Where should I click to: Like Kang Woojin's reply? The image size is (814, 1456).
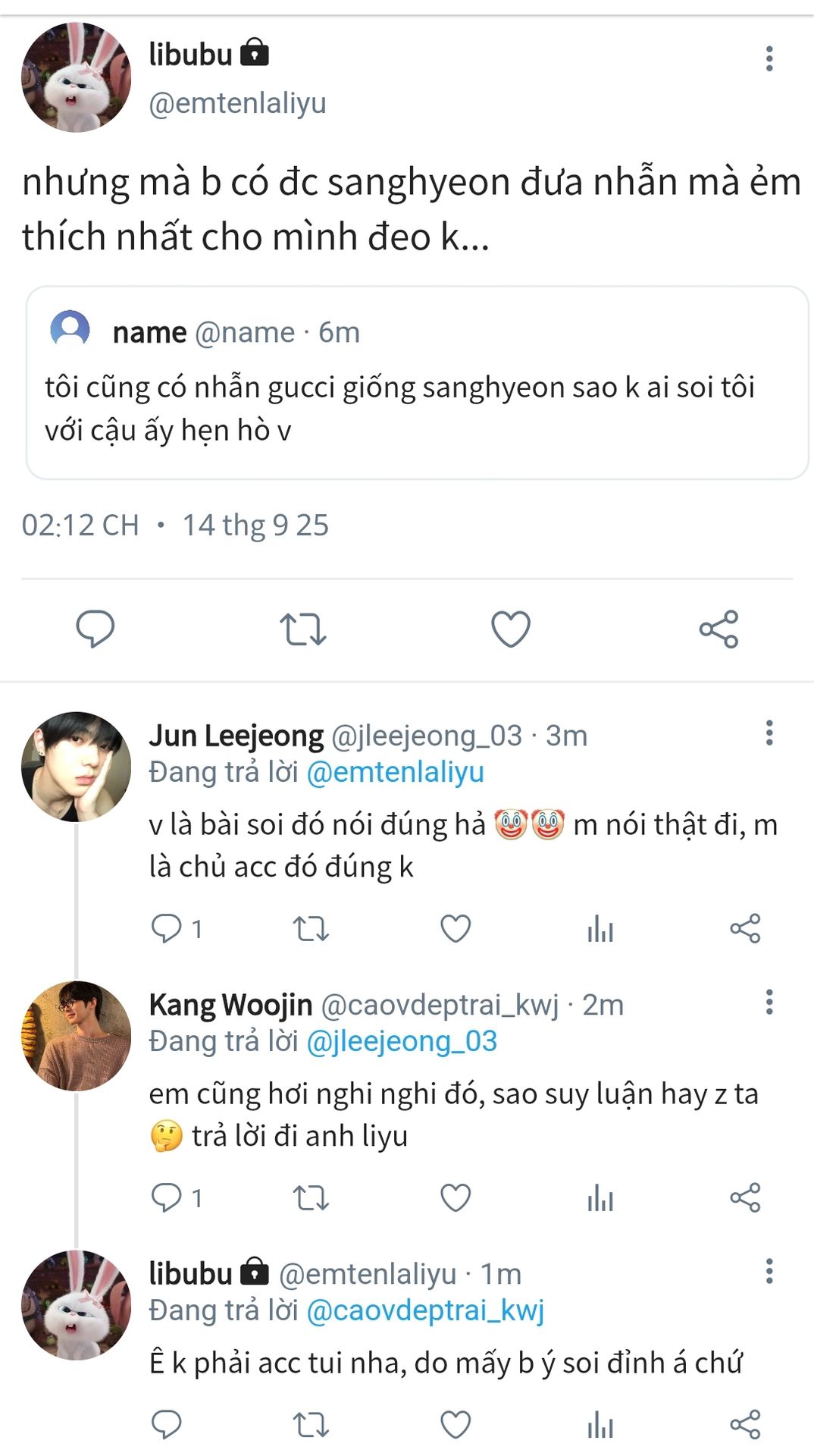point(456,1197)
